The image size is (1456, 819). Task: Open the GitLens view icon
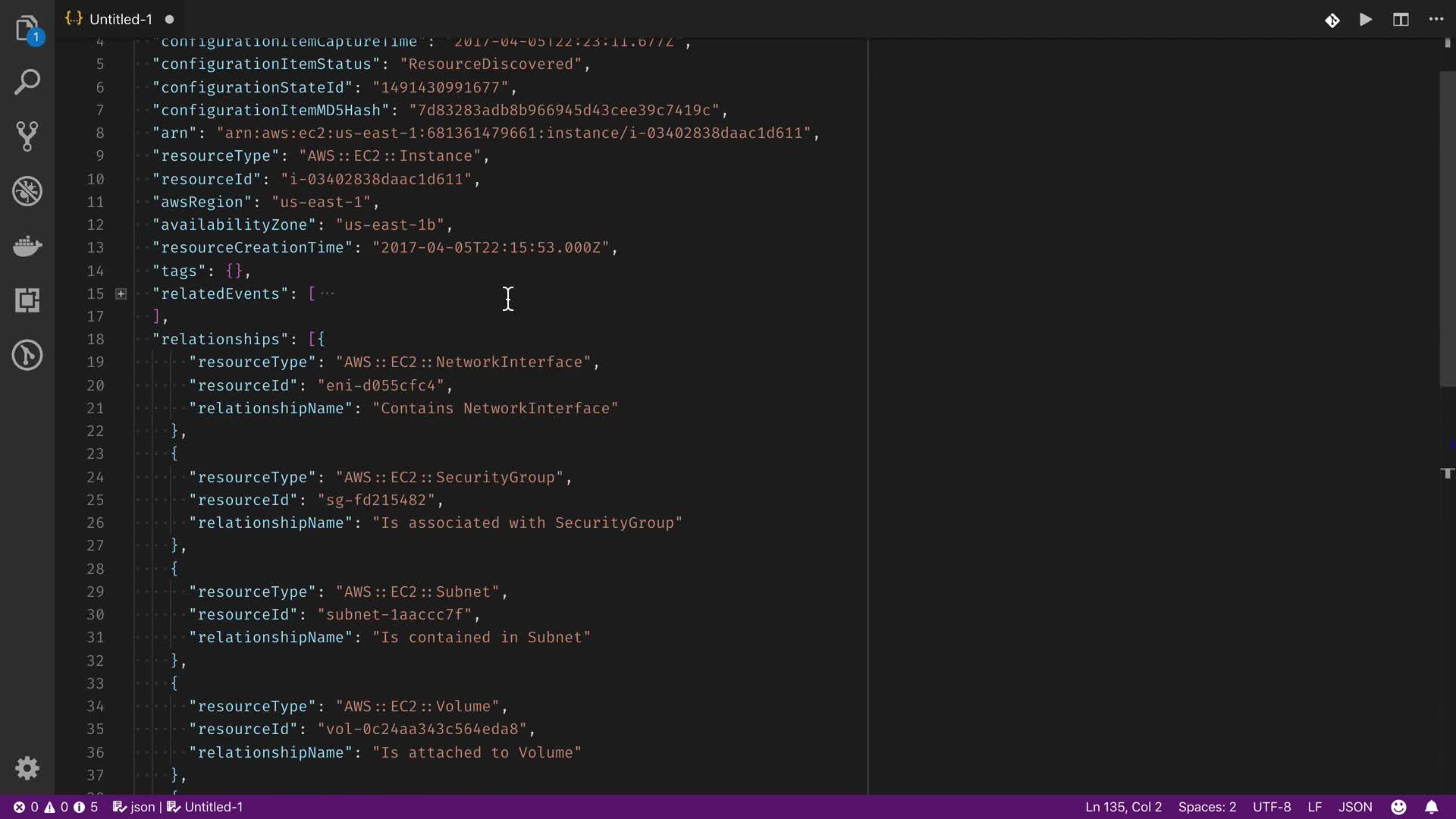tap(27, 355)
